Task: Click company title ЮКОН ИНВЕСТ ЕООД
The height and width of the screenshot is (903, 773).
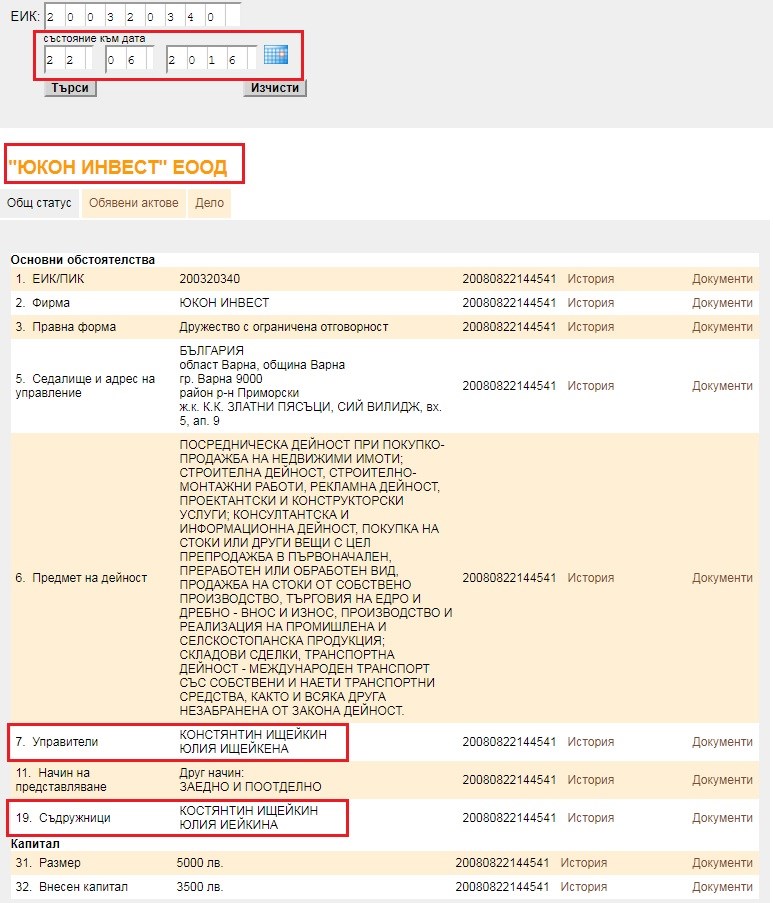Action: click(118, 167)
